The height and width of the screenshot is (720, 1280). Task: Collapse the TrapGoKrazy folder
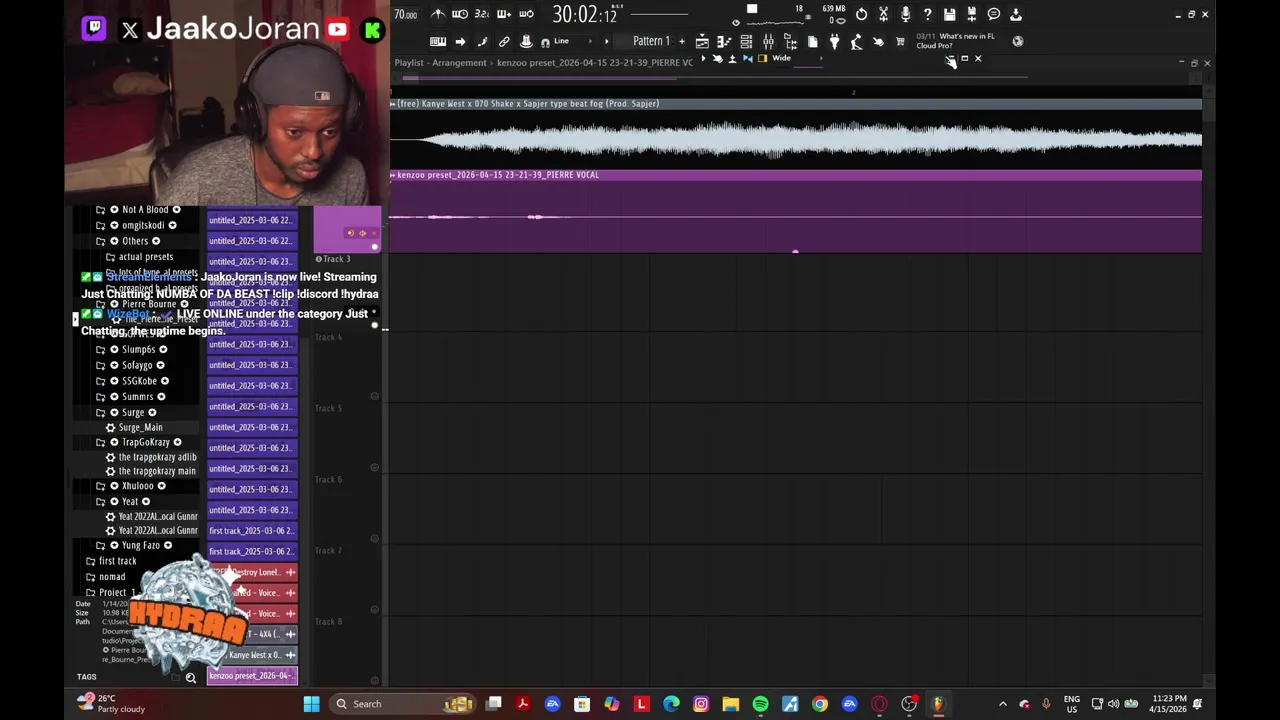point(100,442)
